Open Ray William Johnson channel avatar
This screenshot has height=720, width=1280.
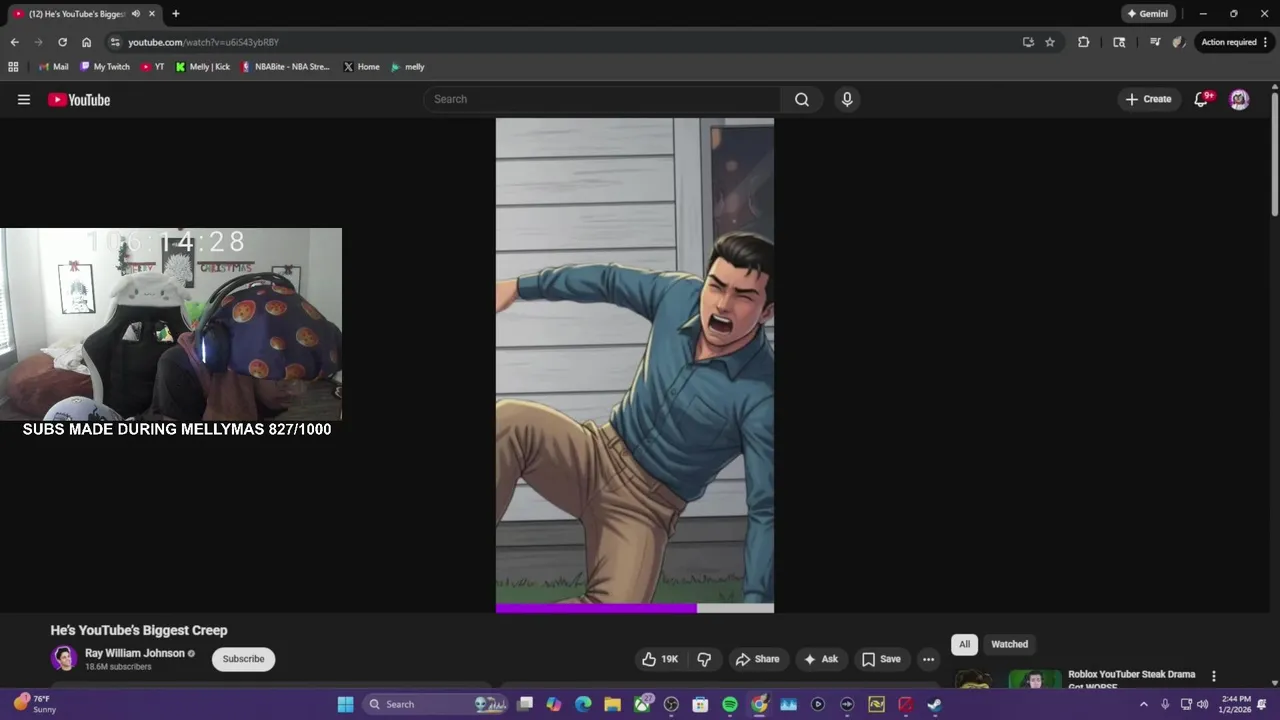point(64,658)
